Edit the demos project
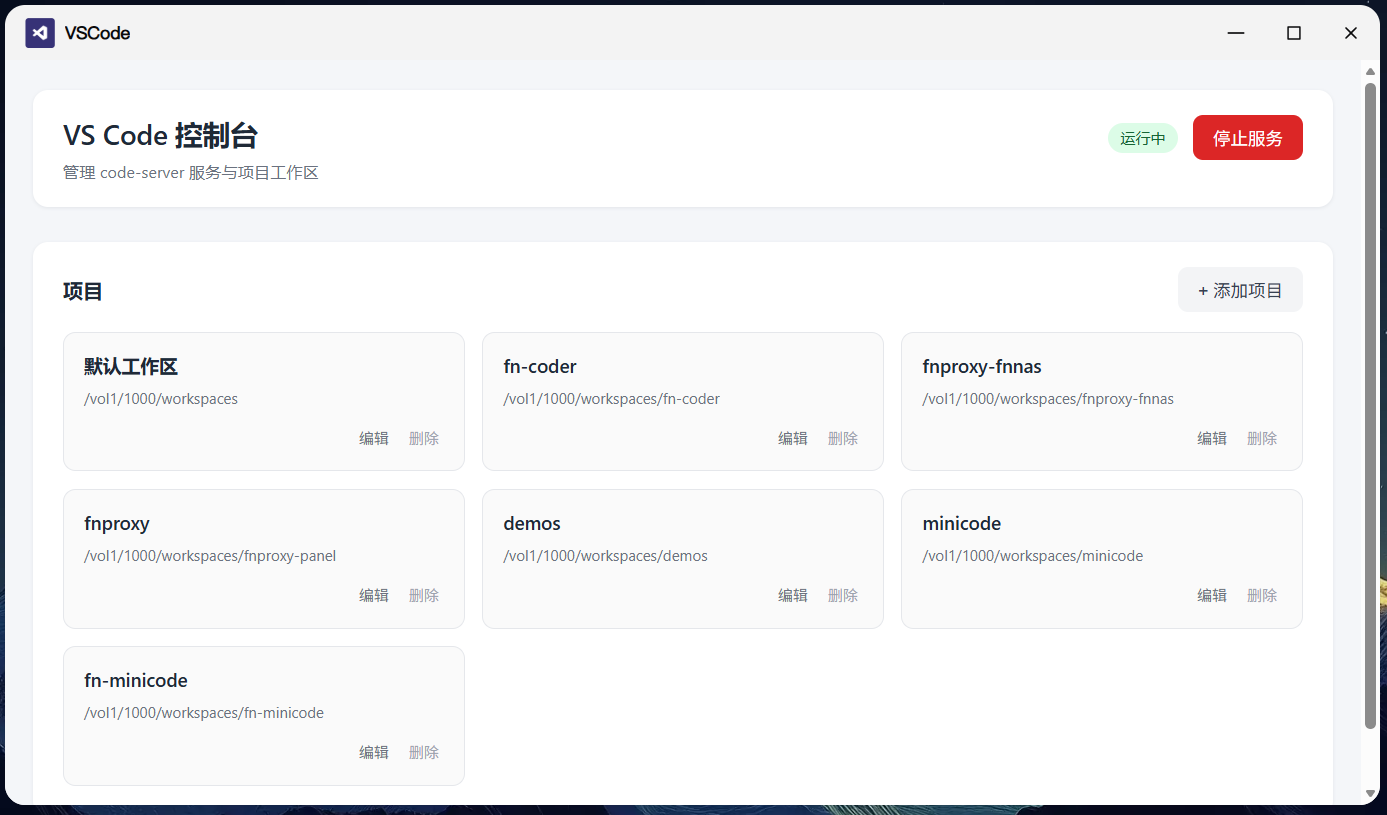Image resolution: width=1387 pixels, height=815 pixels. click(793, 595)
